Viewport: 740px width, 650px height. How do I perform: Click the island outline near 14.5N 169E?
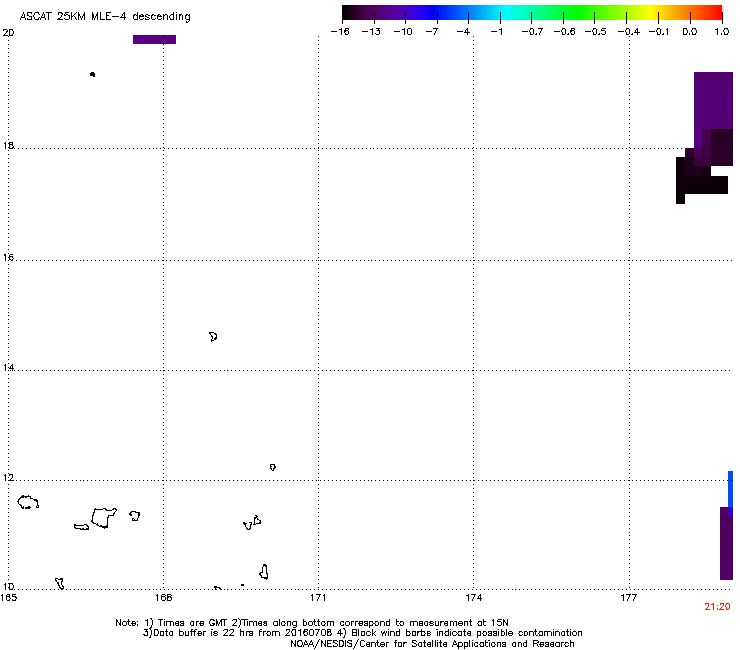pos(213,337)
